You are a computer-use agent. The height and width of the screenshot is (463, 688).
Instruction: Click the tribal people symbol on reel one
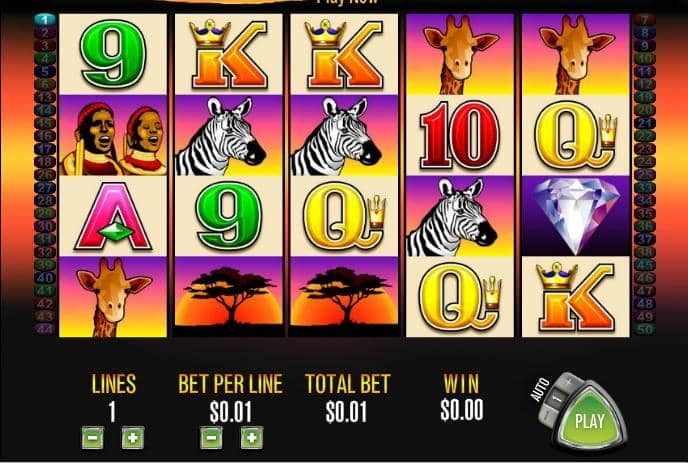[113, 135]
